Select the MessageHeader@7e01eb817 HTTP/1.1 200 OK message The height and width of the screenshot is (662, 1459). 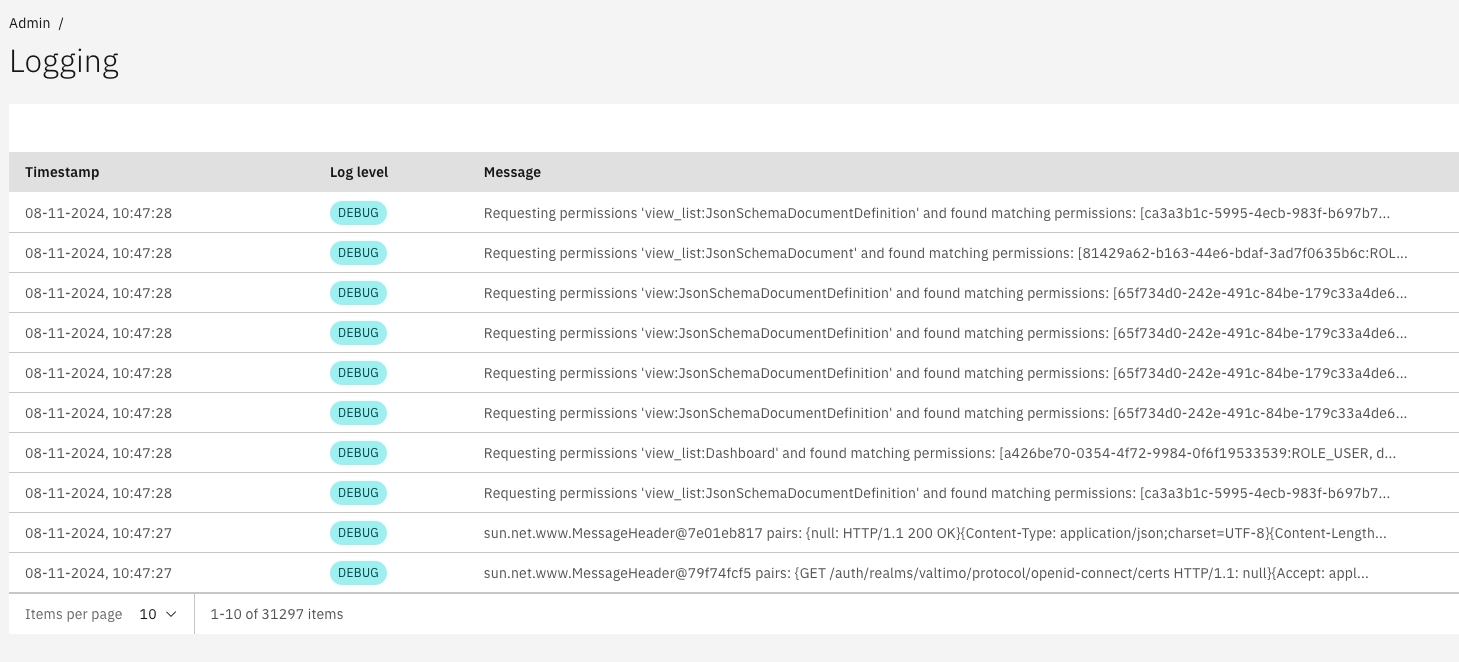[x=935, y=533]
